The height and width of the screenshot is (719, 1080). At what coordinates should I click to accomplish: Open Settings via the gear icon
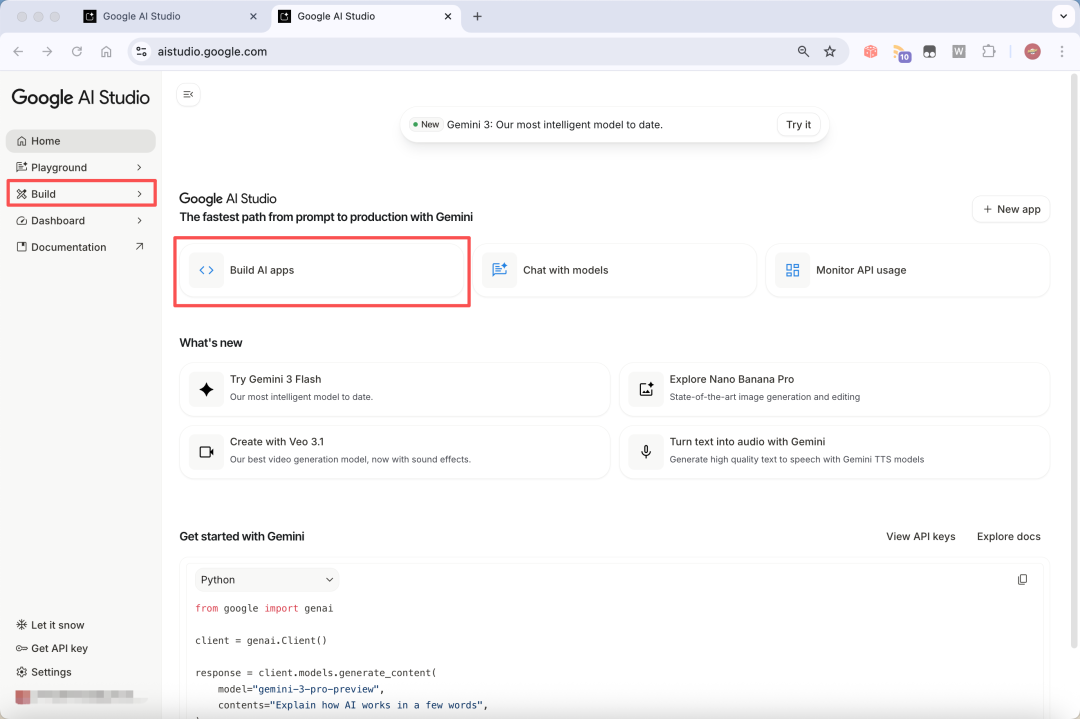click(x=21, y=672)
